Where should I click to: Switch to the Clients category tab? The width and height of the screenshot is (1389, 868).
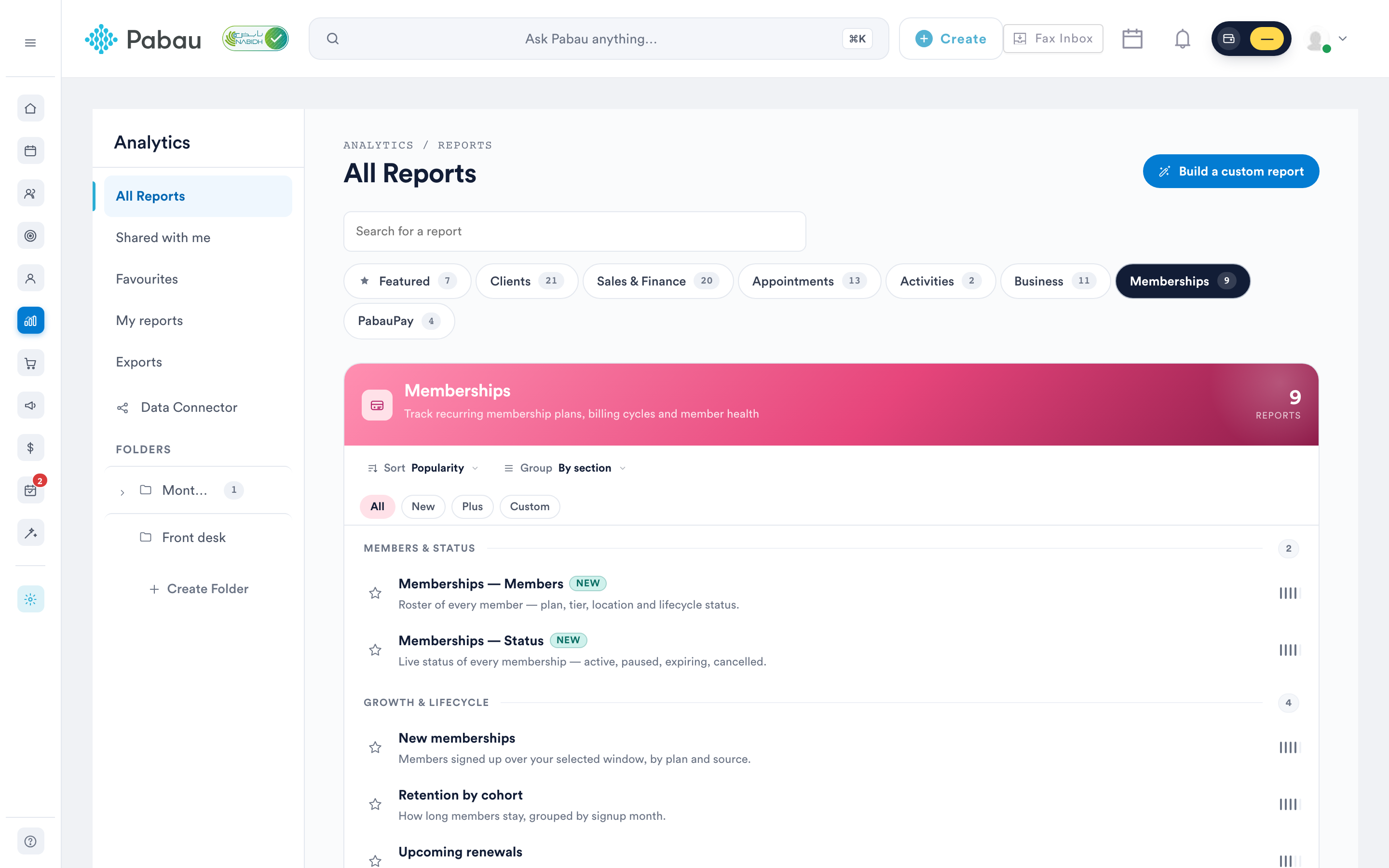point(527,281)
